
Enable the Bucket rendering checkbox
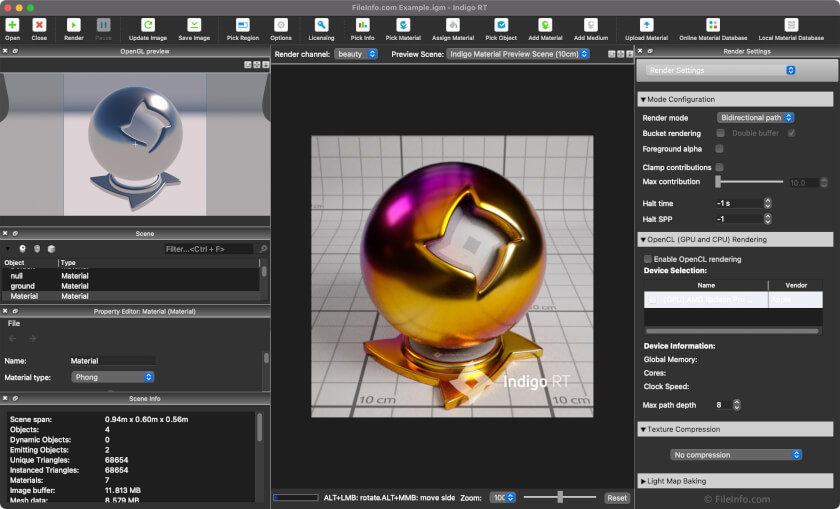(720, 133)
